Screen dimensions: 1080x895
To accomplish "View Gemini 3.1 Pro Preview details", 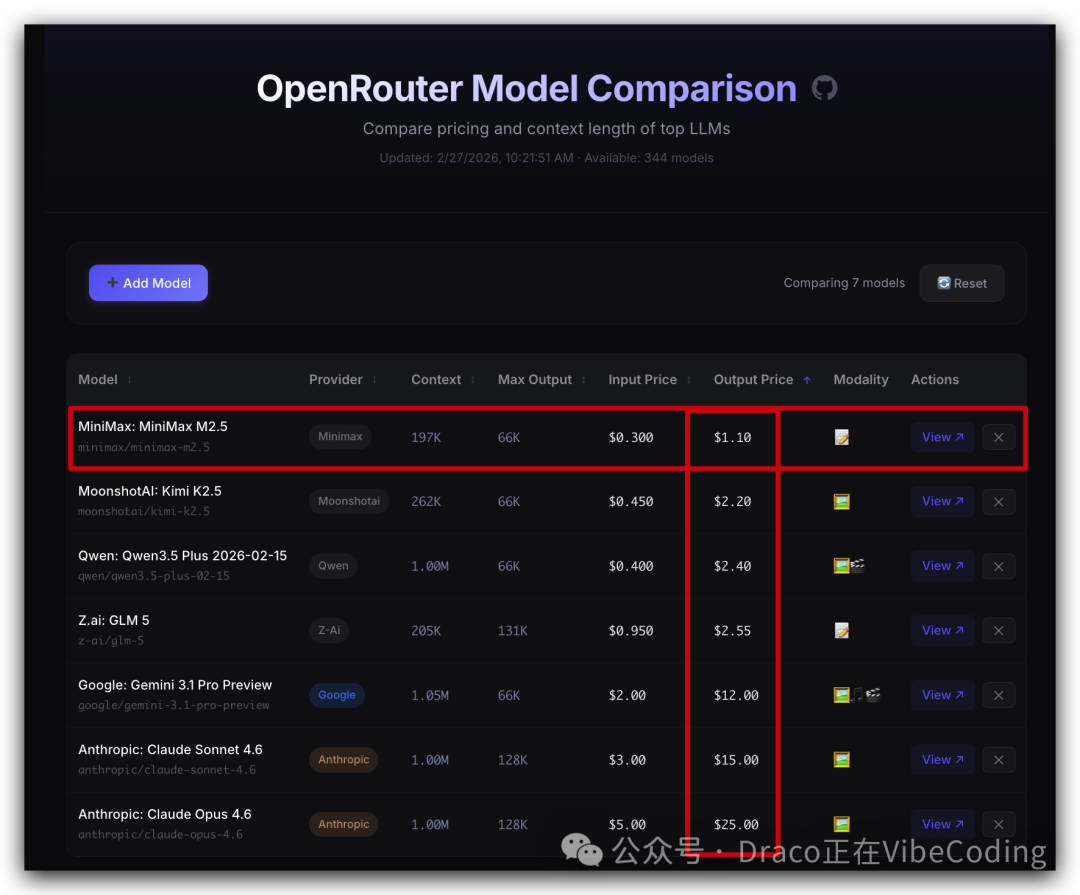I will 942,695.
